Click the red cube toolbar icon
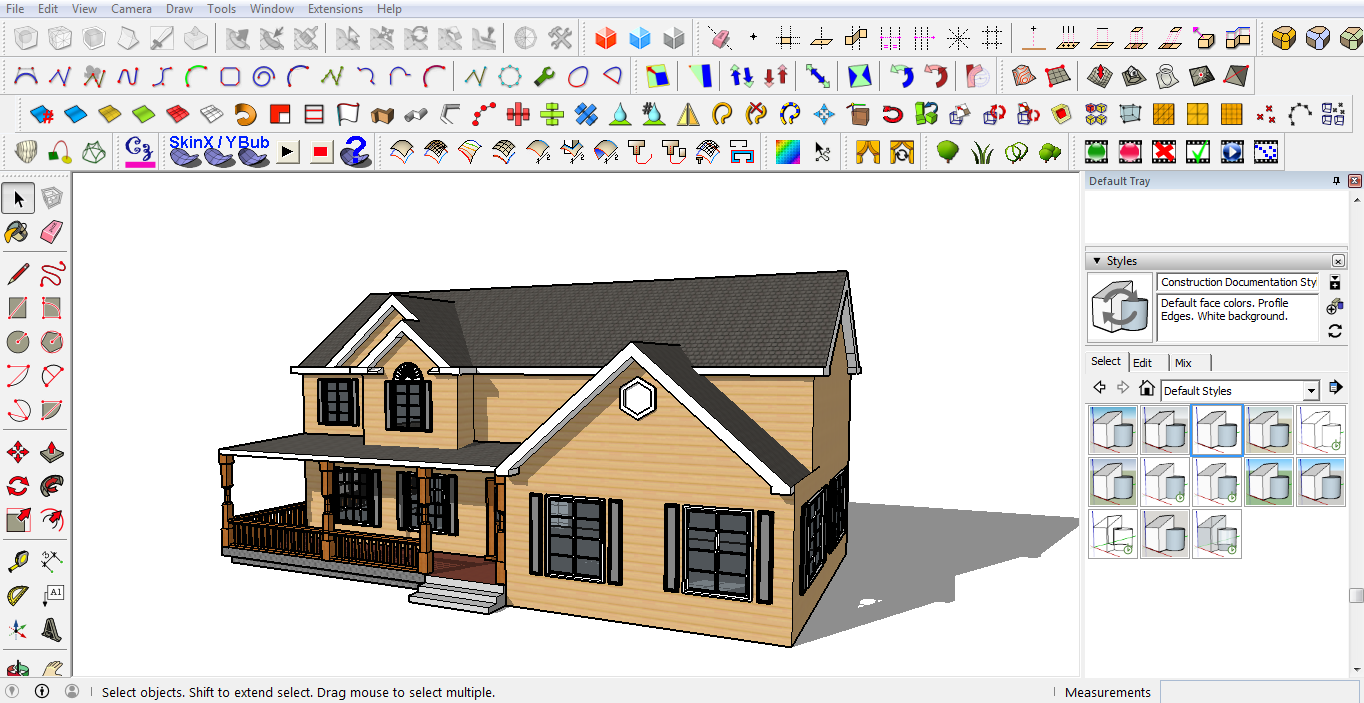 click(x=606, y=39)
